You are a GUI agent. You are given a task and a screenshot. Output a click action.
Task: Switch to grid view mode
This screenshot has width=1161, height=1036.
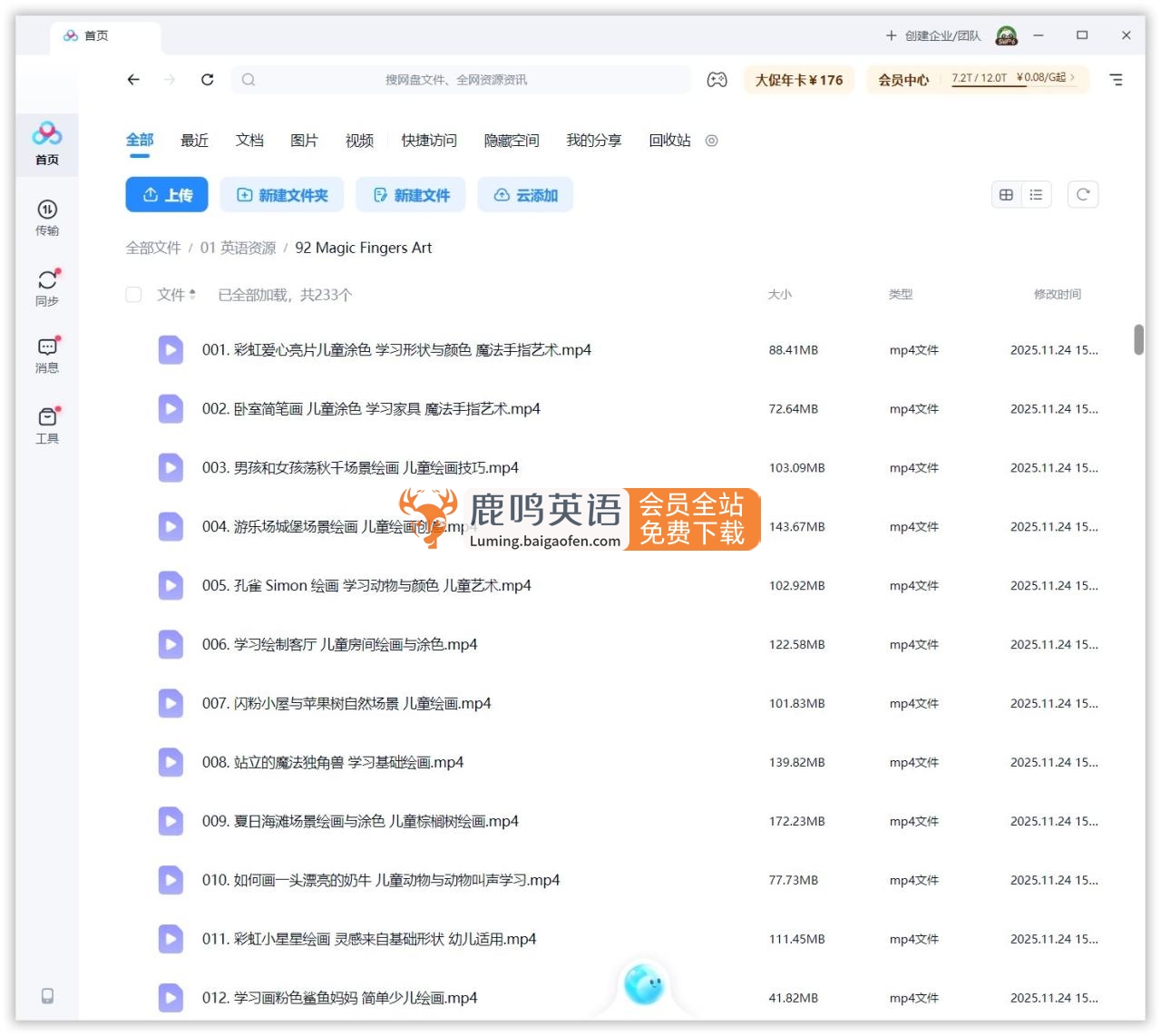[1006, 194]
